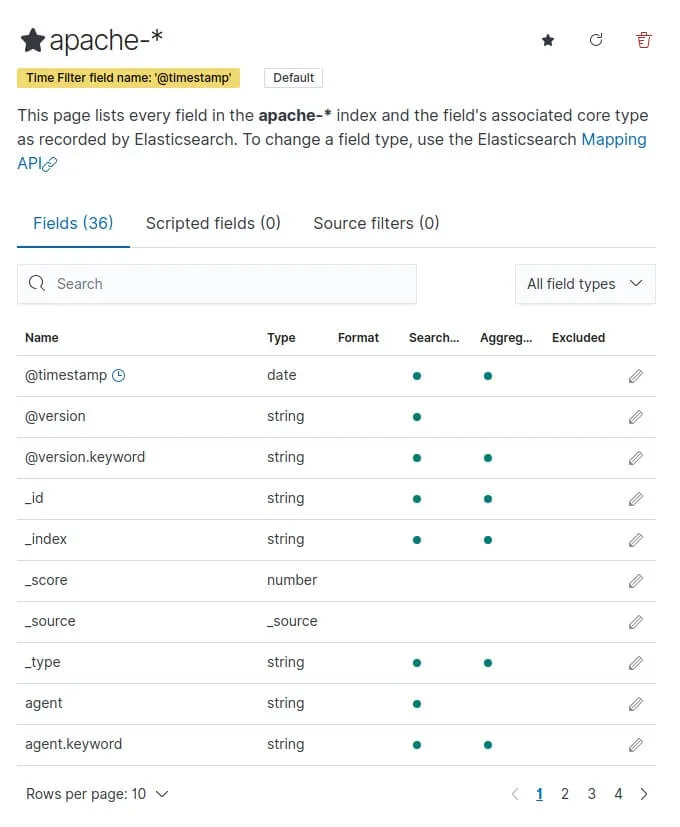This screenshot has height=827, width=680.
Task: Select the _type field name
Action: pyautogui.click(x=43, y=662)
